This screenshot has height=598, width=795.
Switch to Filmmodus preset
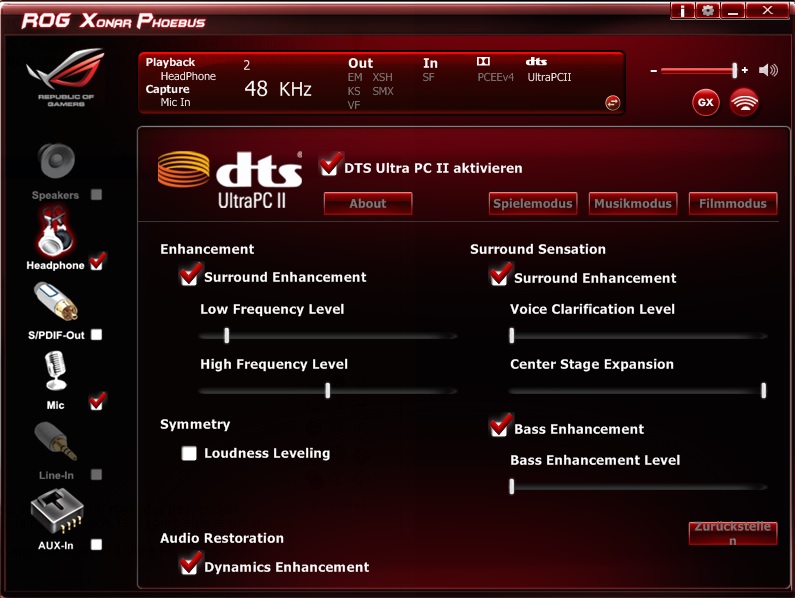point(733,203)
